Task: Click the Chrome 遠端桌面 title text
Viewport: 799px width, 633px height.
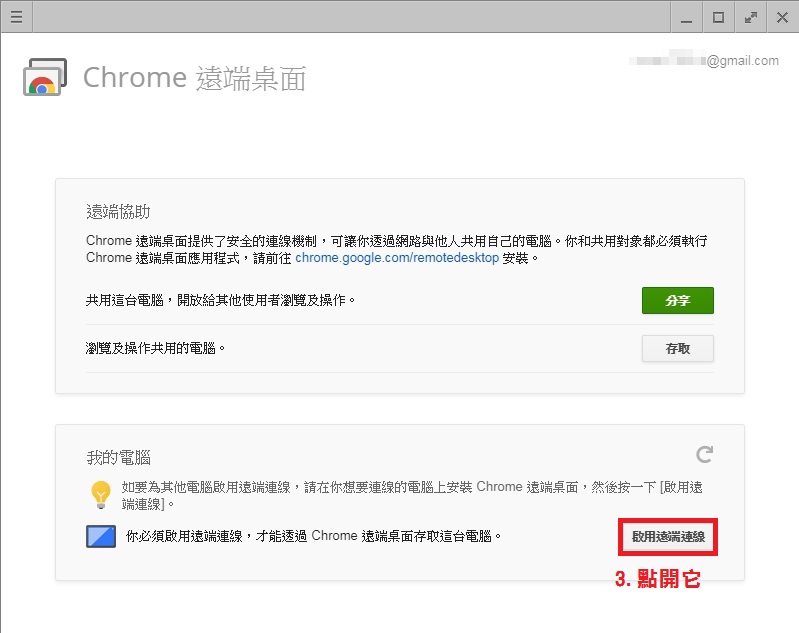Action: click(194, 78)
